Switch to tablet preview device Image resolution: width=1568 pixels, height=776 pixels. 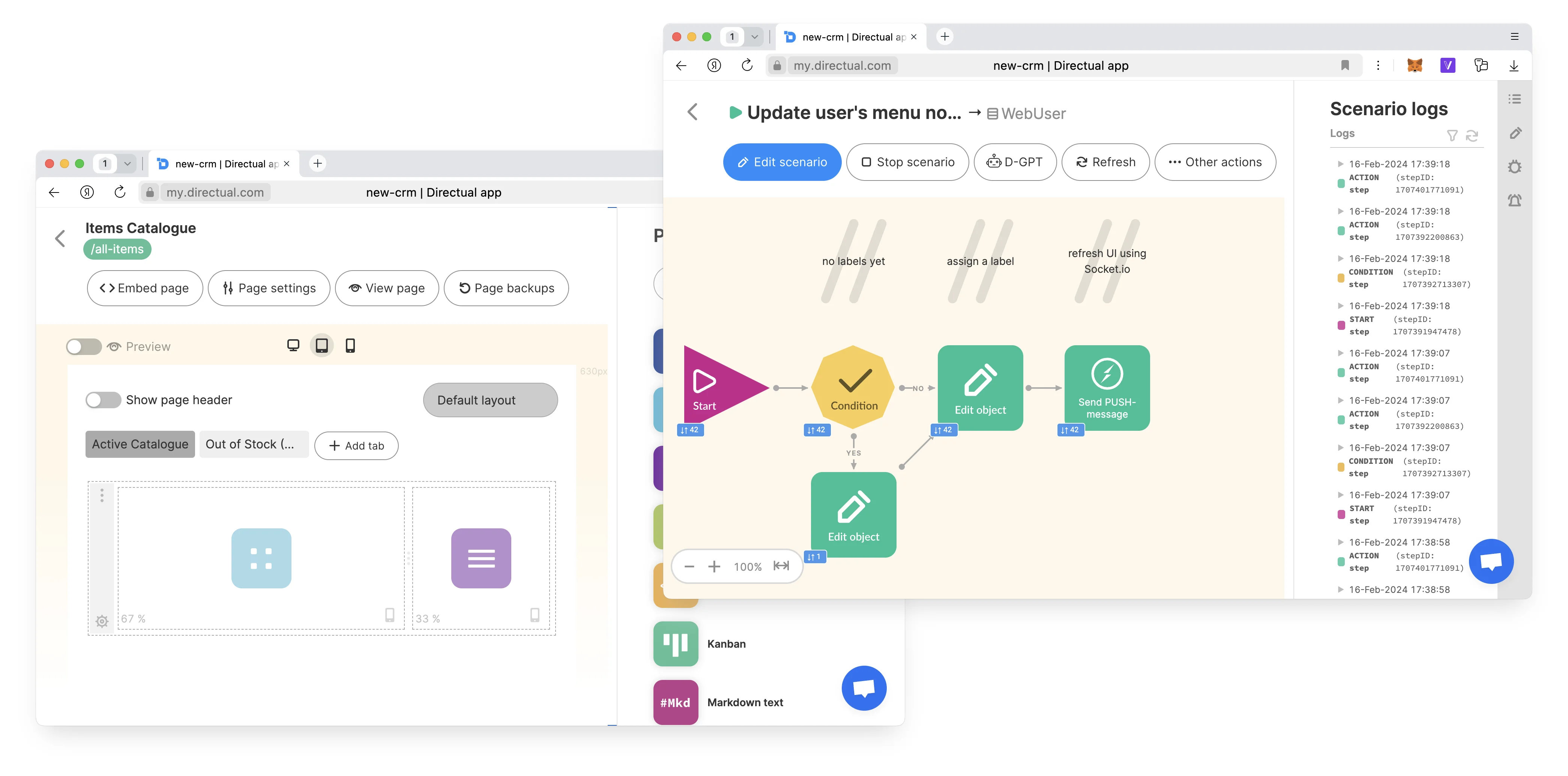click(321, 345)
